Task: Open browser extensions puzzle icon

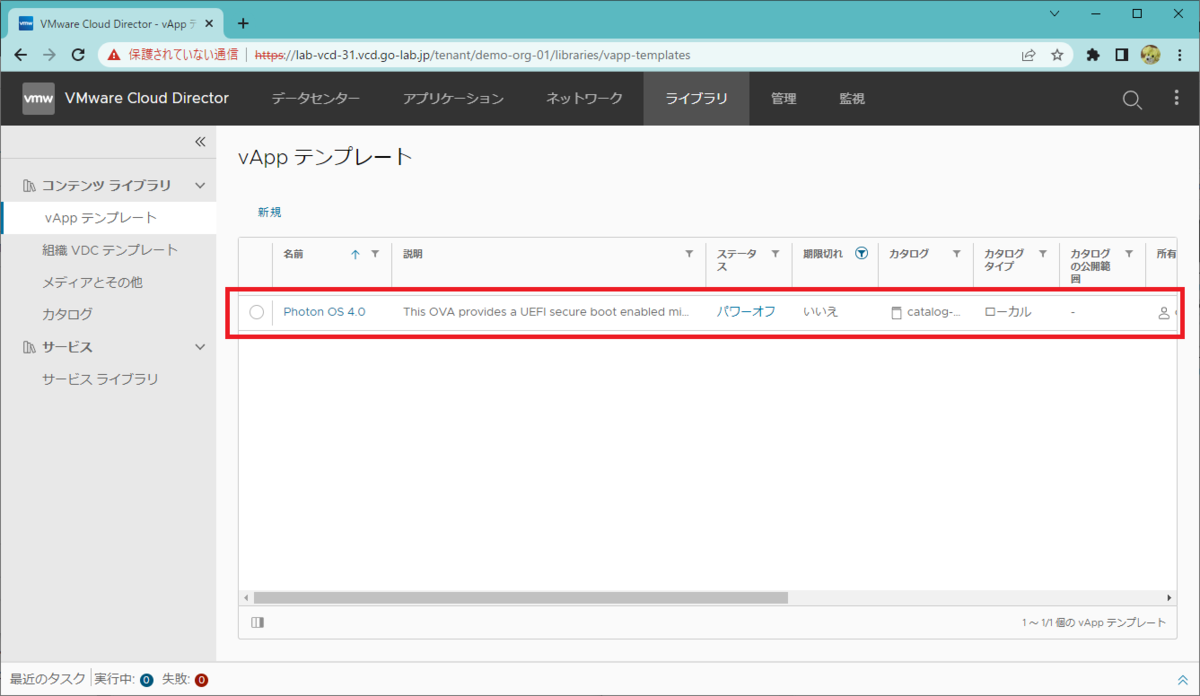Action: (x=1093, y=55)
